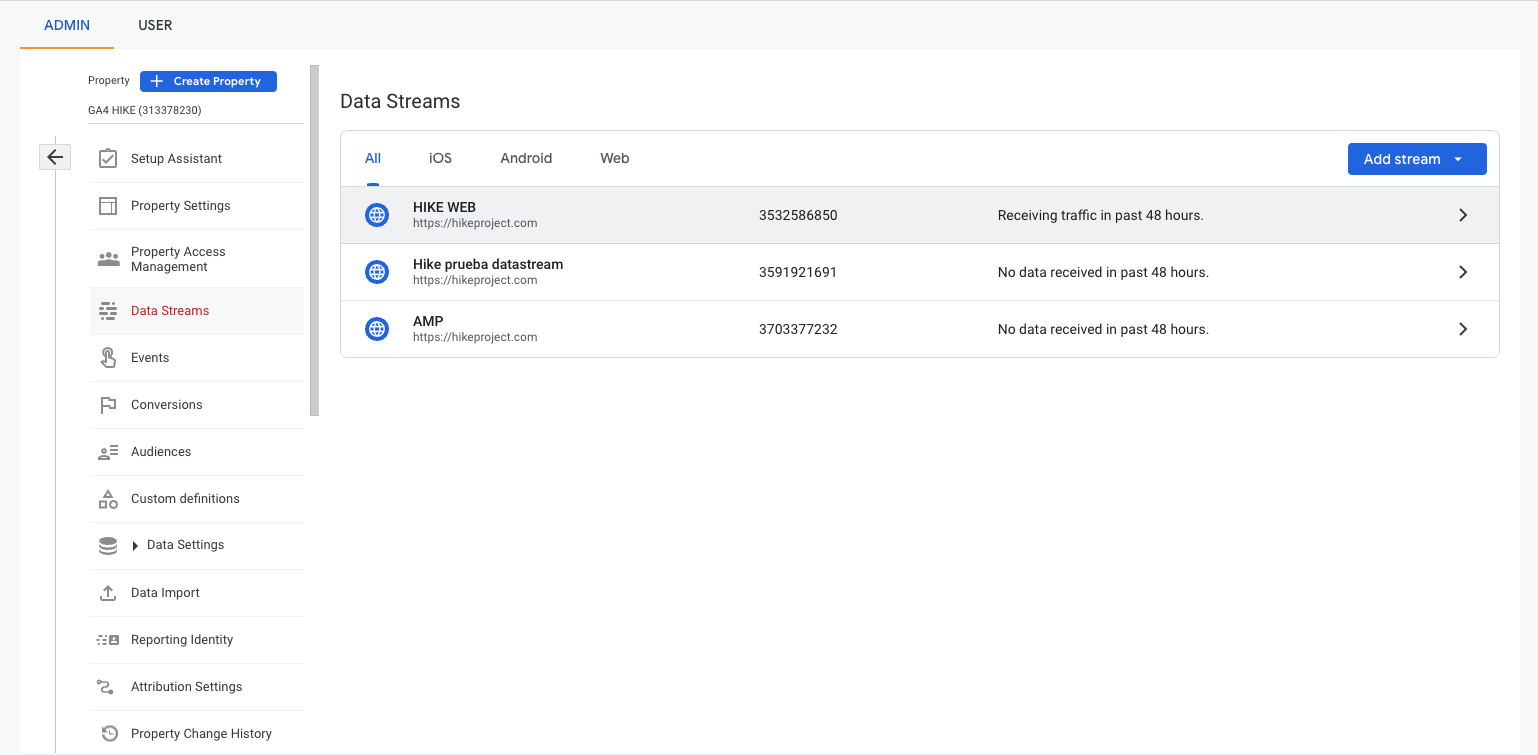Screen dimensions: 1538x755
Task: Switch to the USER tab
Action: (155, 25)
